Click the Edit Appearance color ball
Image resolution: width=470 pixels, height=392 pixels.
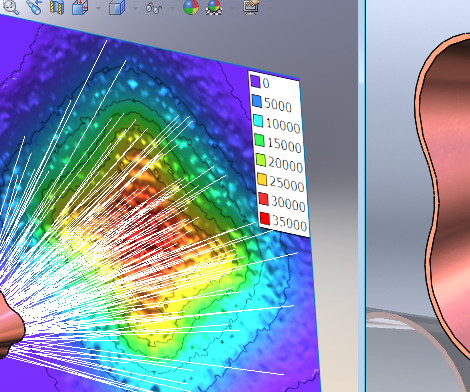tap(191, 7)
